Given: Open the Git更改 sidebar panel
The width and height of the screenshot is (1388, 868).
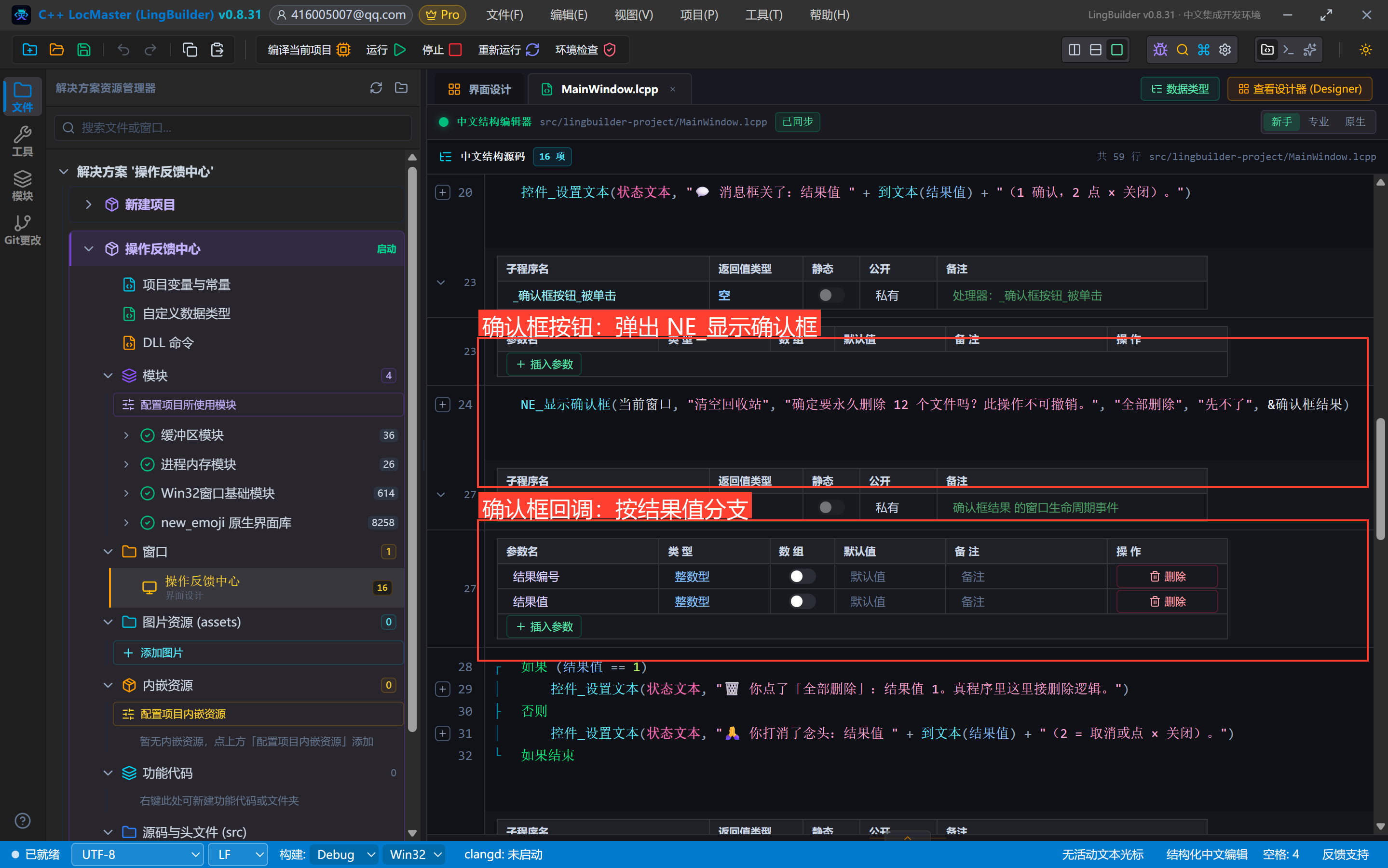Looking at the screenshot, I should [22, 230].
